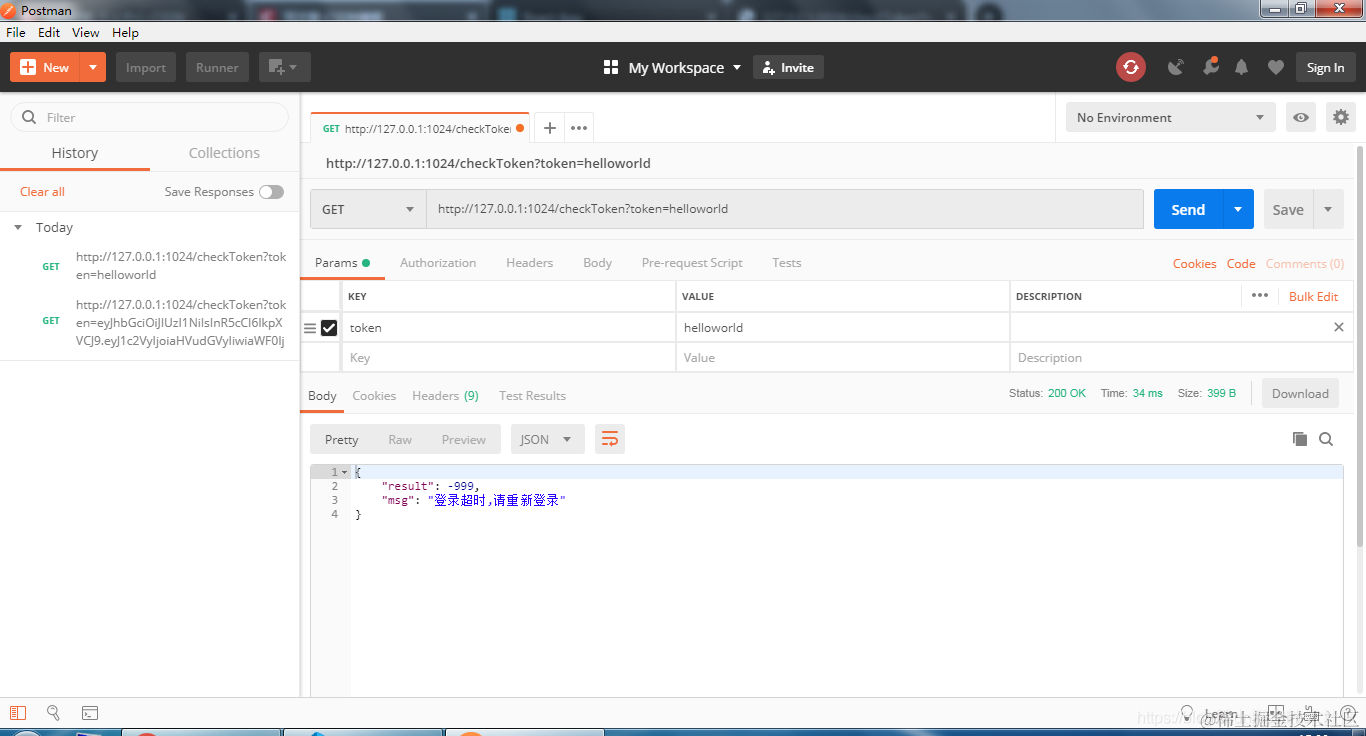Switch to Preview response view
The image size is (1366, 736).
coord(464,439)
